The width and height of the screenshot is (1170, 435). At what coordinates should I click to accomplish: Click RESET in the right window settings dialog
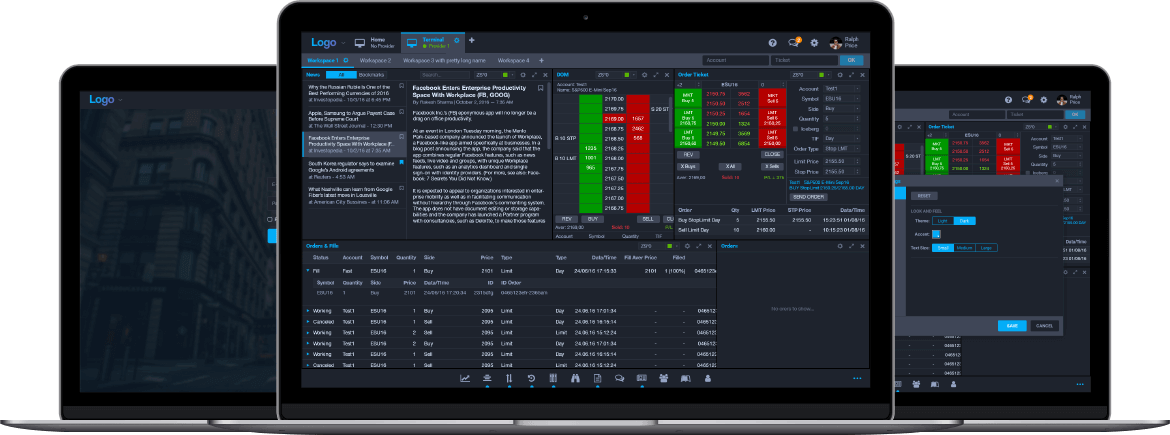coord(923,195)
